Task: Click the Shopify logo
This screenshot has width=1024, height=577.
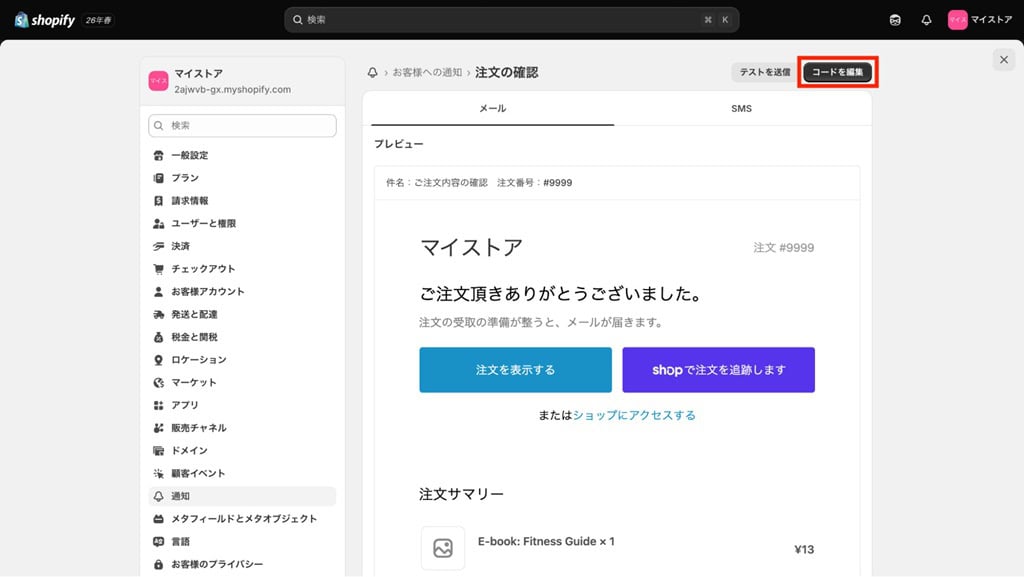Action: coord(44,20)
